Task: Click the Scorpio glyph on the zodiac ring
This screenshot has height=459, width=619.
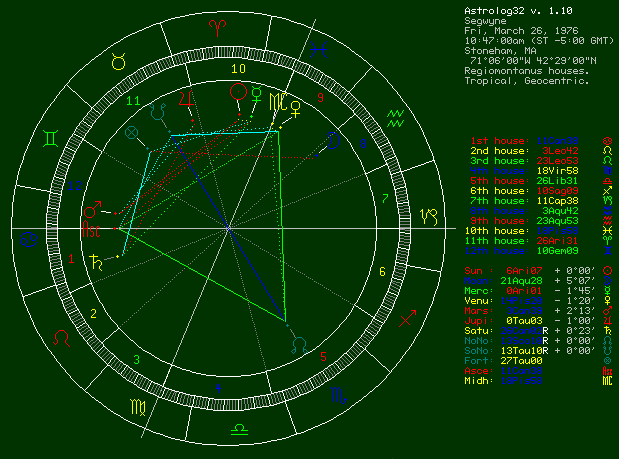Action: (x=338, y=395)
